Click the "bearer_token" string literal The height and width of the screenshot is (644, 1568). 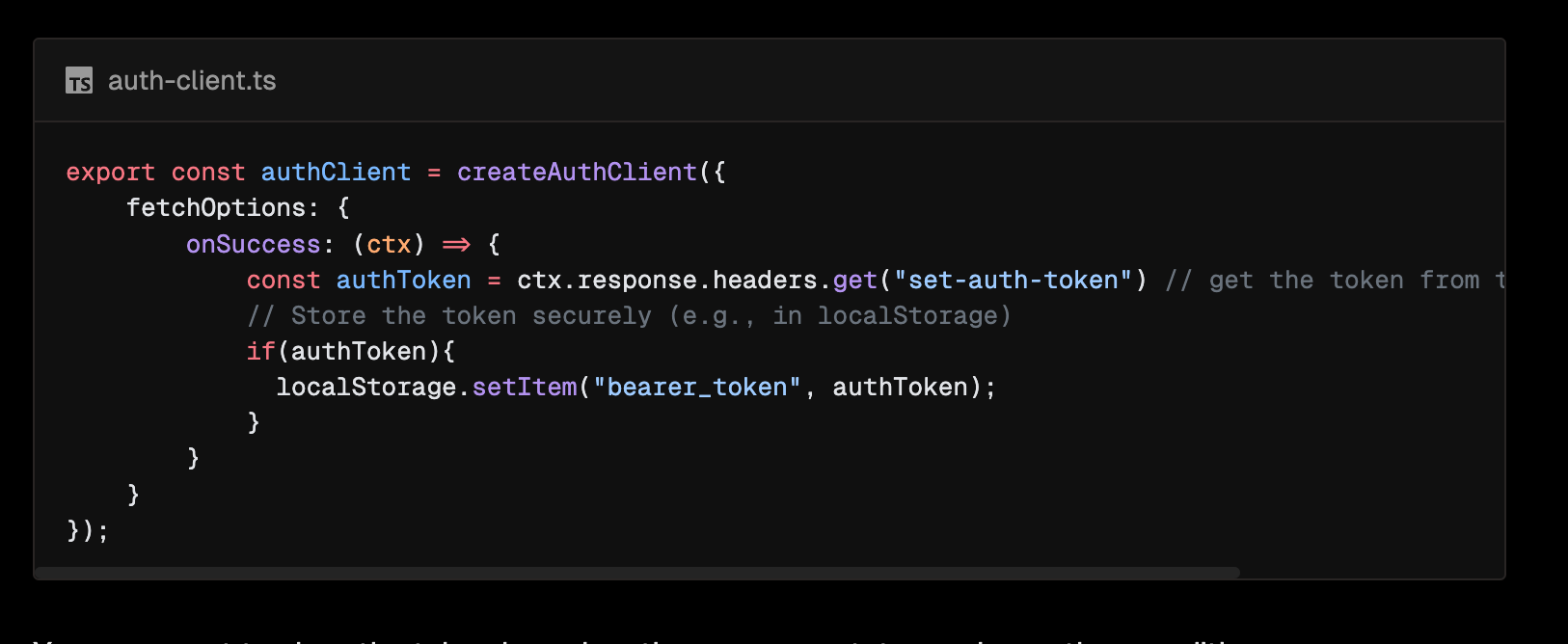[x=697, y=388]
